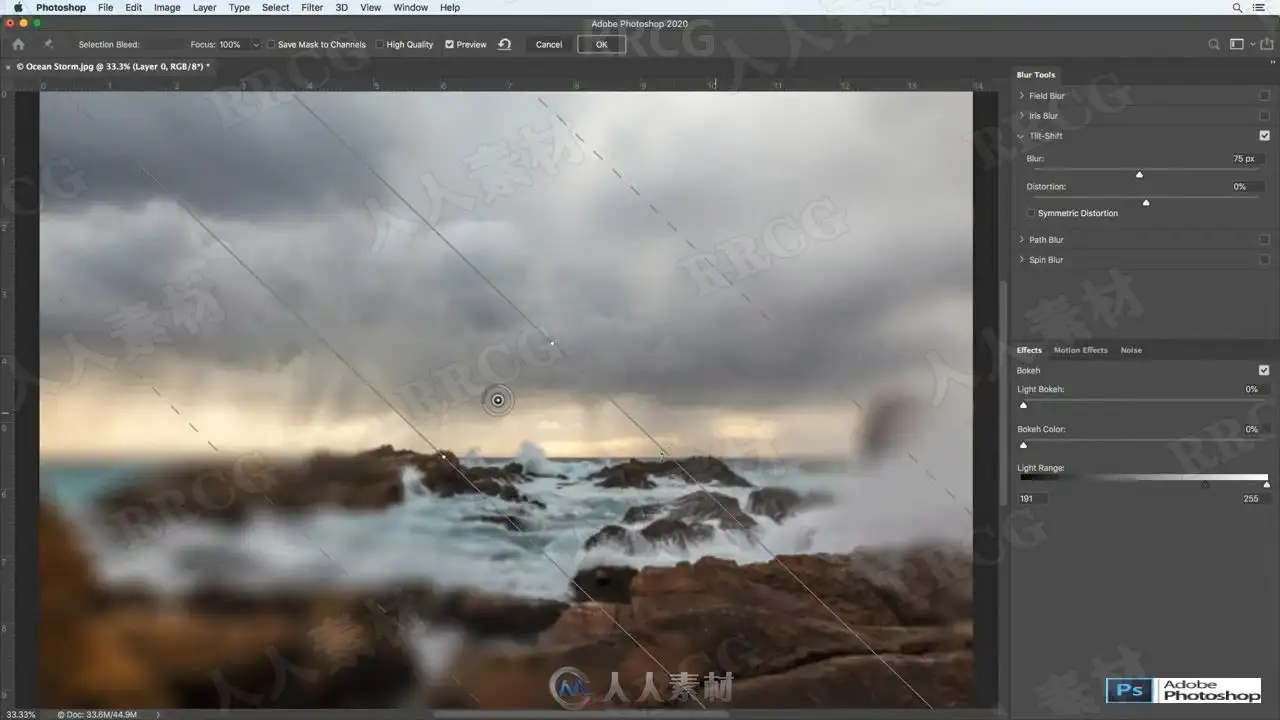Click the OK button
This screenshot has width=1280, height=720.
(601, 44)
